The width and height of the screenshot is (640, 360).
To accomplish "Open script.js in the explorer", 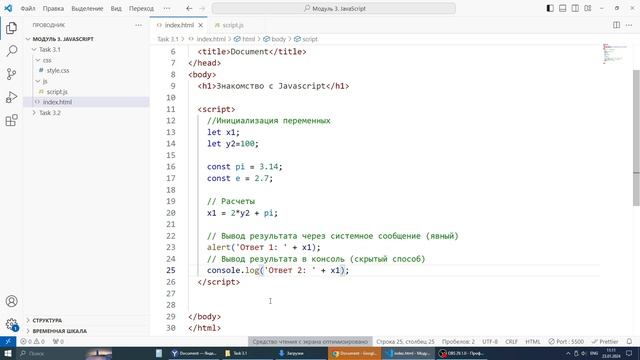I will pyautogui.click(x=57, y=92).
